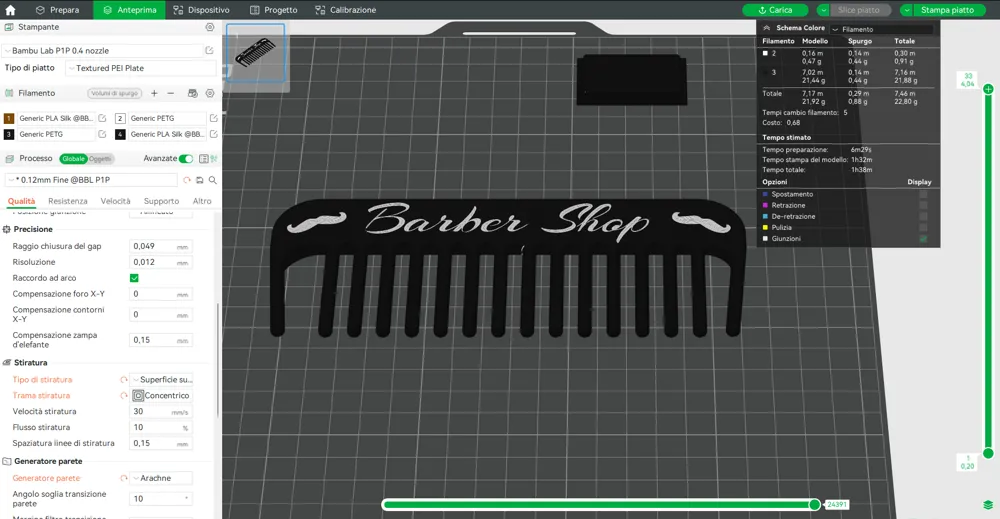Open the Trama stiratura Concentrico dropdown
This screenshot has width=1000, height=519.
(161, 395)
